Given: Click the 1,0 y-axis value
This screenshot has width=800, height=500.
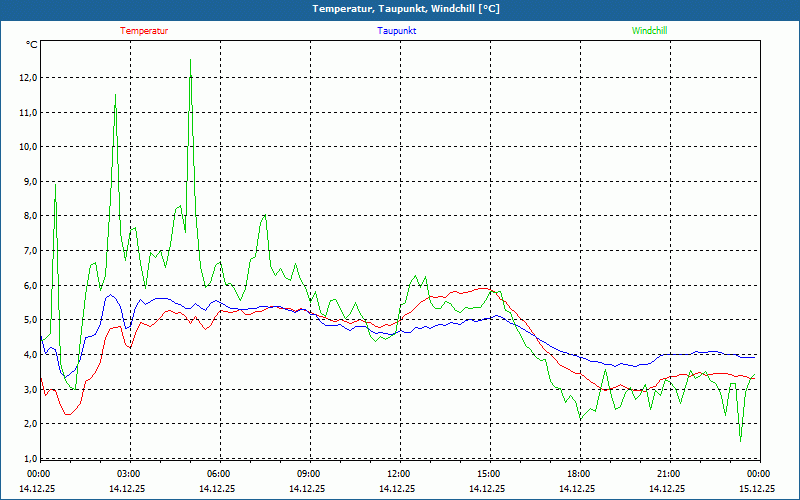Looking at the screenshot, I should tap(29, 458).
